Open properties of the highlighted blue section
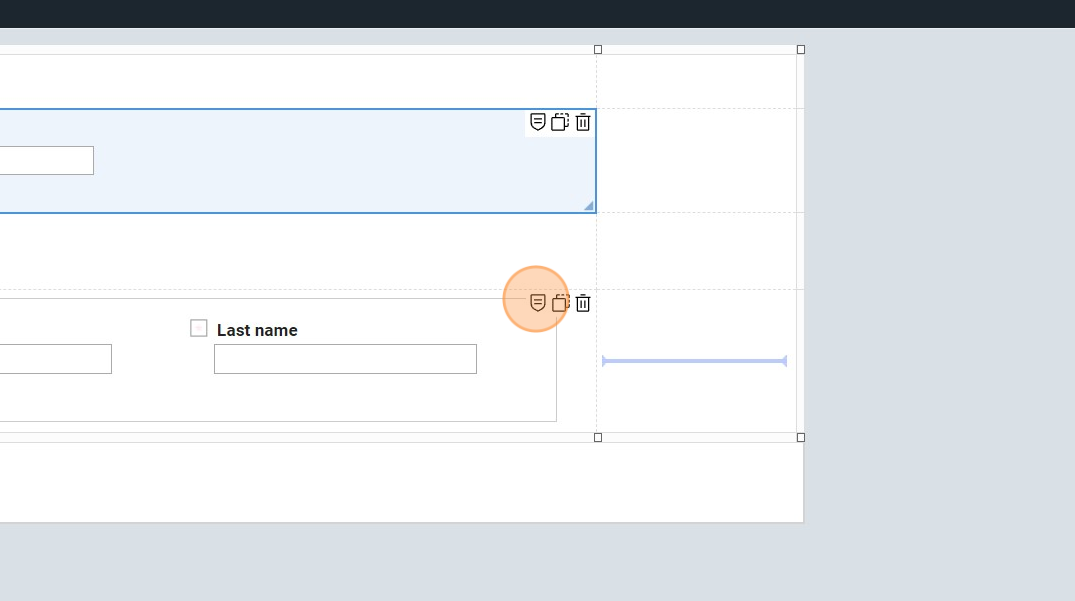Viewport: 1075px width, 601px height. [x=538, y=122]
